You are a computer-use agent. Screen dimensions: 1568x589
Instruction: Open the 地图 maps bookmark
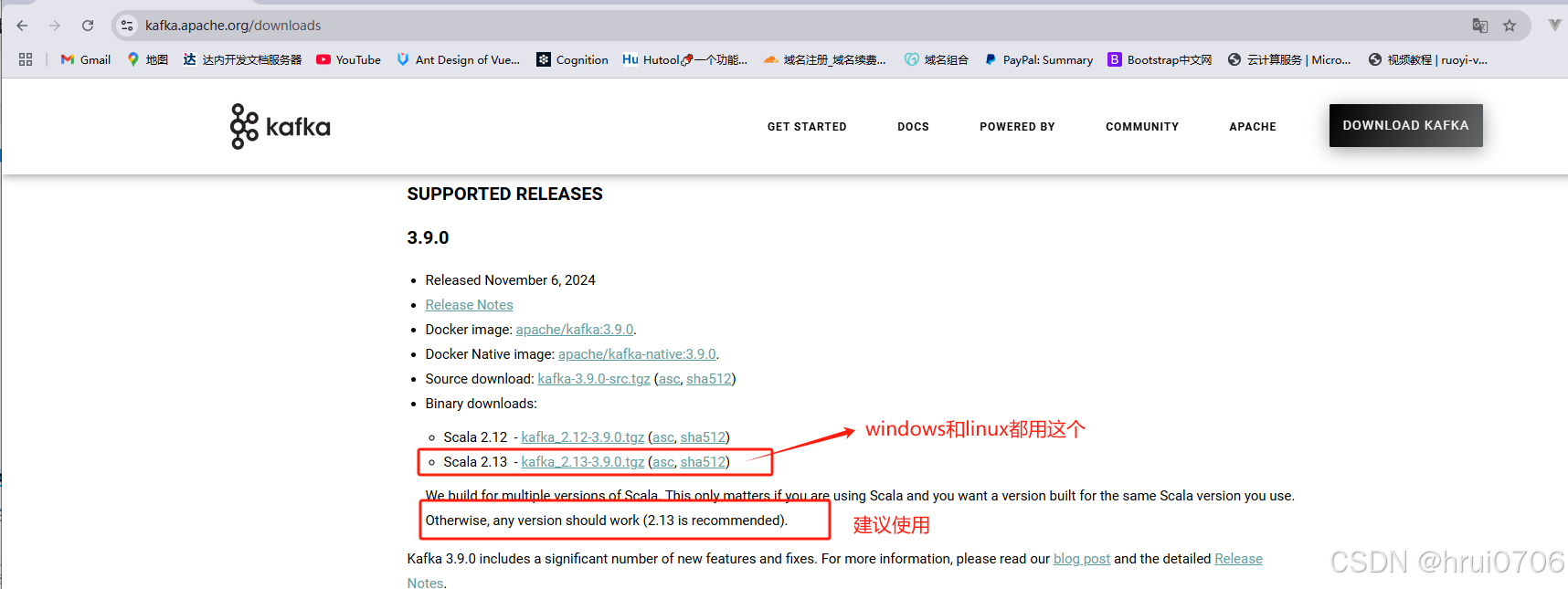[147, 59]
